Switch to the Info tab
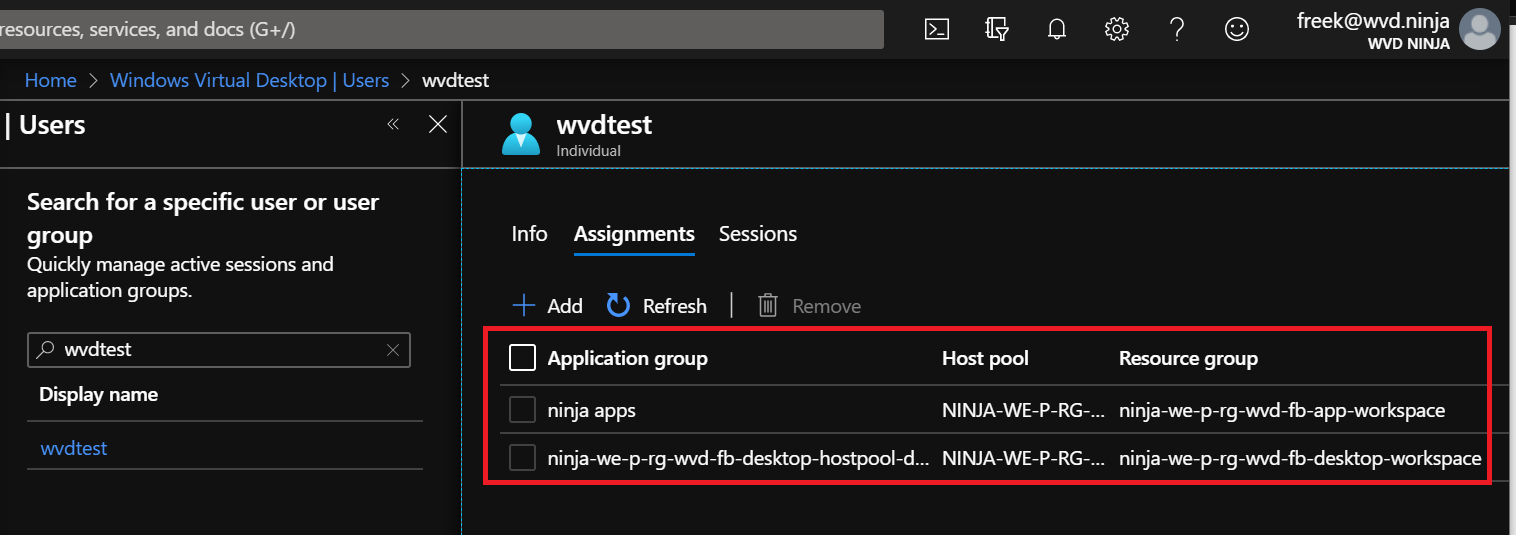Screen dimensions: 1516x535 click(x=529, y=234)
